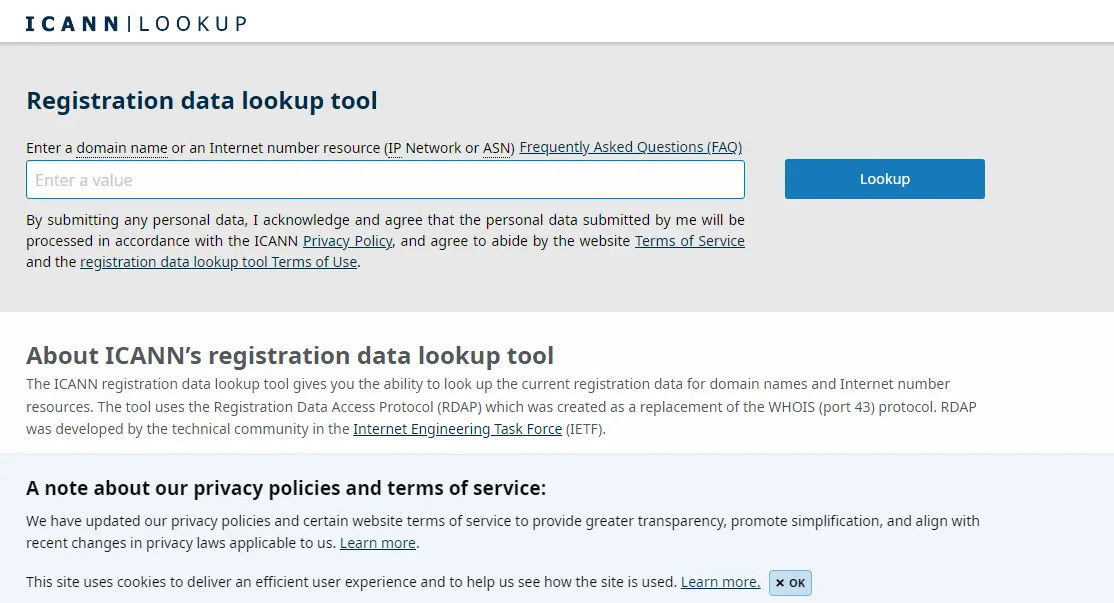Click About ICANN's registration data lookup tool heading

[290, 355]
